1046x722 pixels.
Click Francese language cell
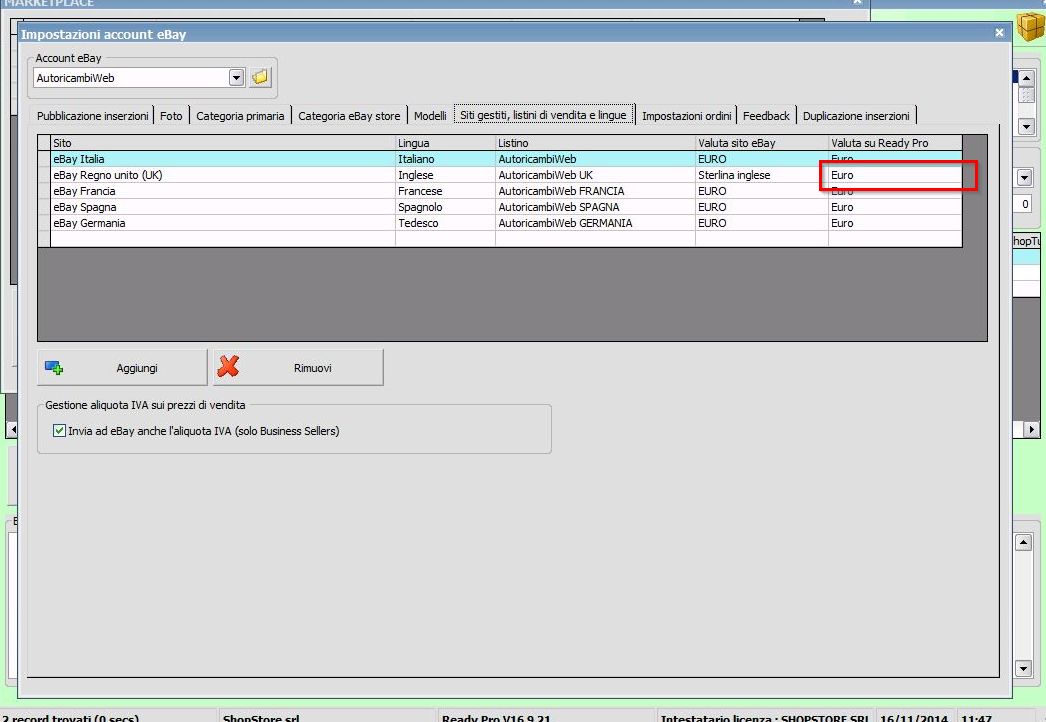(x=445, y=191)
